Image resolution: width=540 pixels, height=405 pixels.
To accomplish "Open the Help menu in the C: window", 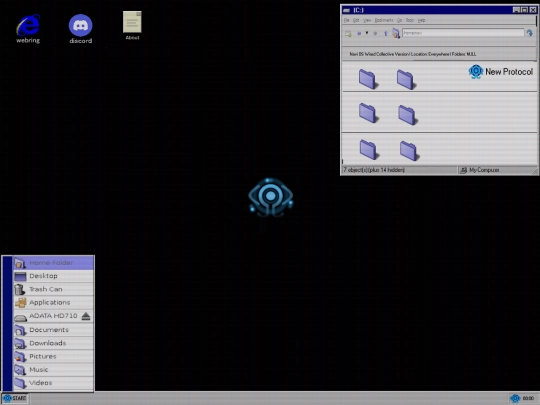I will [421, 20].
